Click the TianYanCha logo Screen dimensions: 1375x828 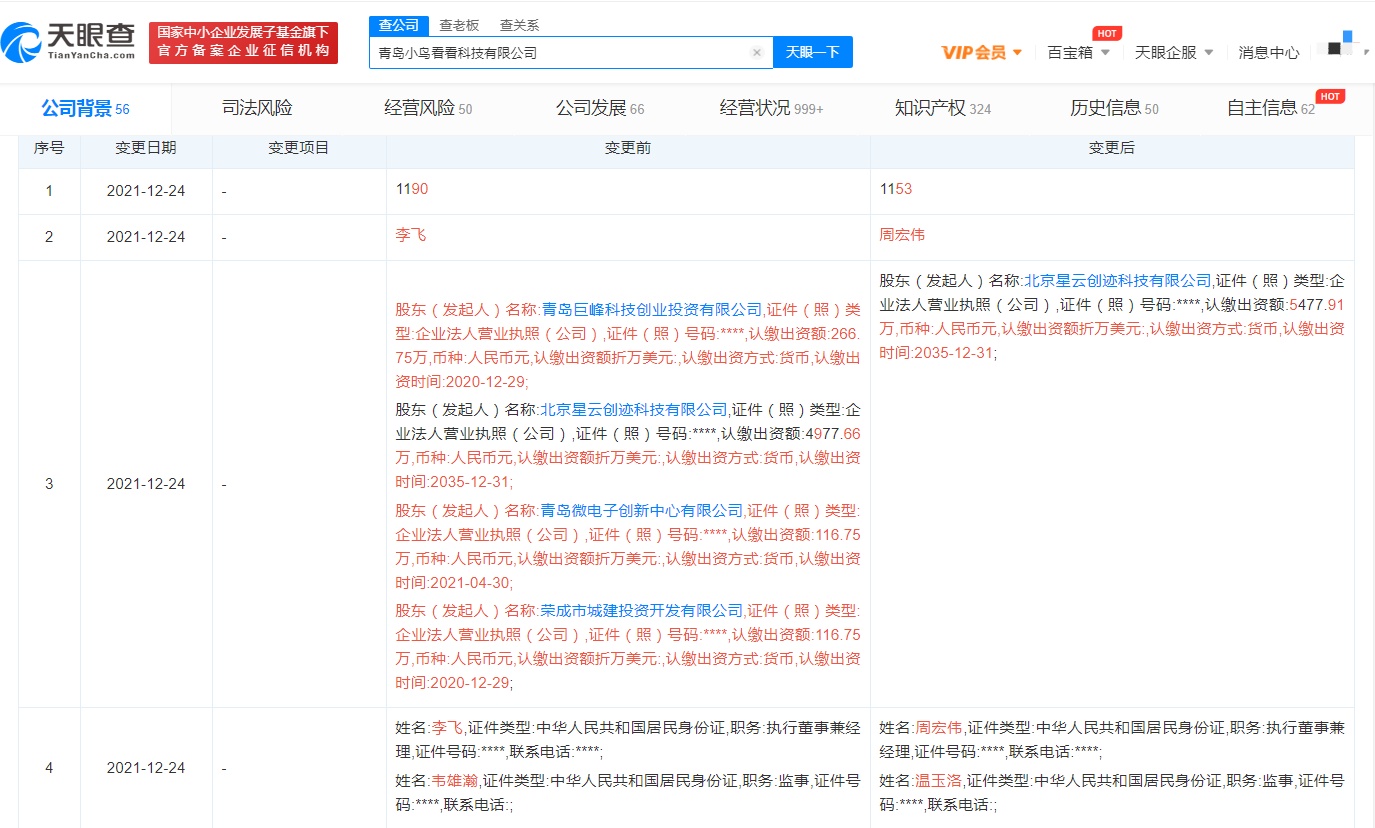(x=68, y=42)
